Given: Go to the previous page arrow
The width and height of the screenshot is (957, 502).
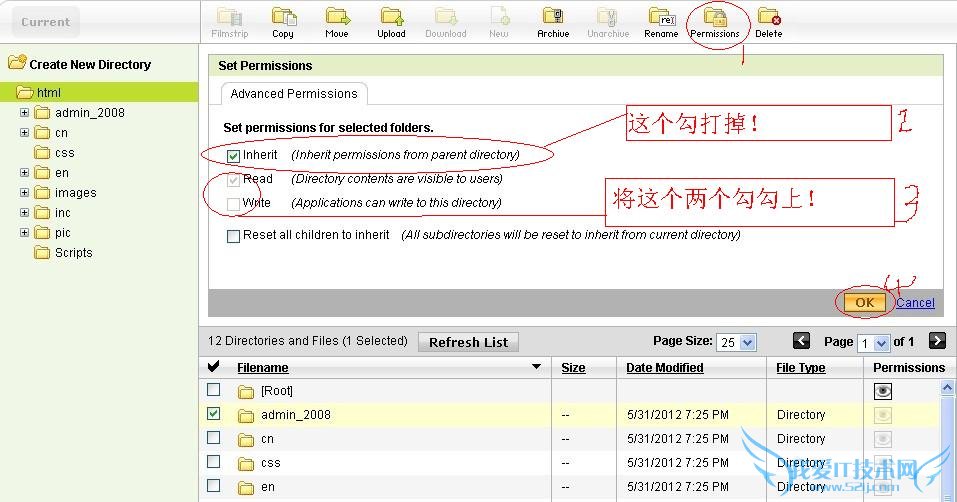Looking at the screenshot, I should 801,341.
